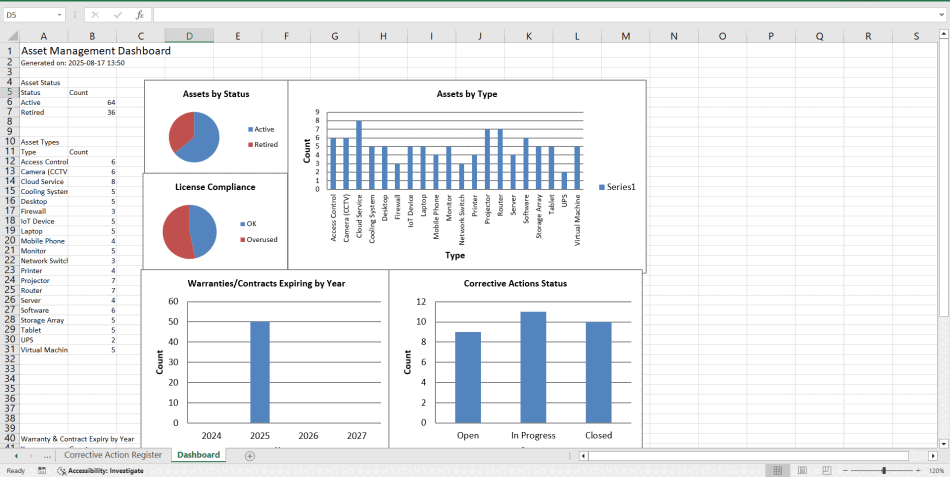Click the zoom slider handle
This screenshot has width=950, height=478.
pyautogui.click(x=884, y=471)
